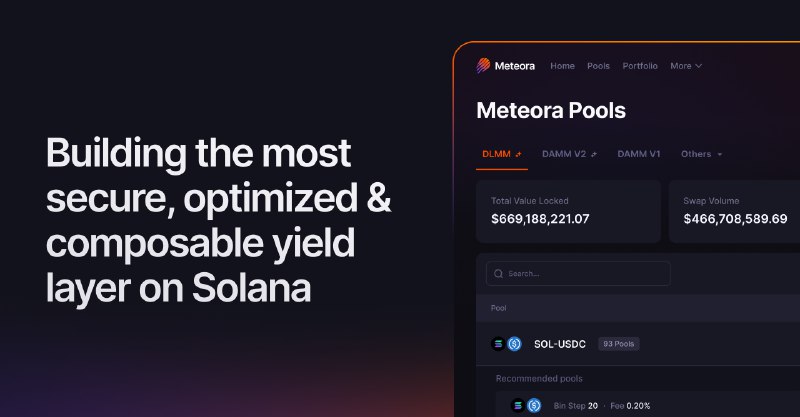Click the 93 Pools badge
The width and height of the screenshot is (800, 417).
618,344
